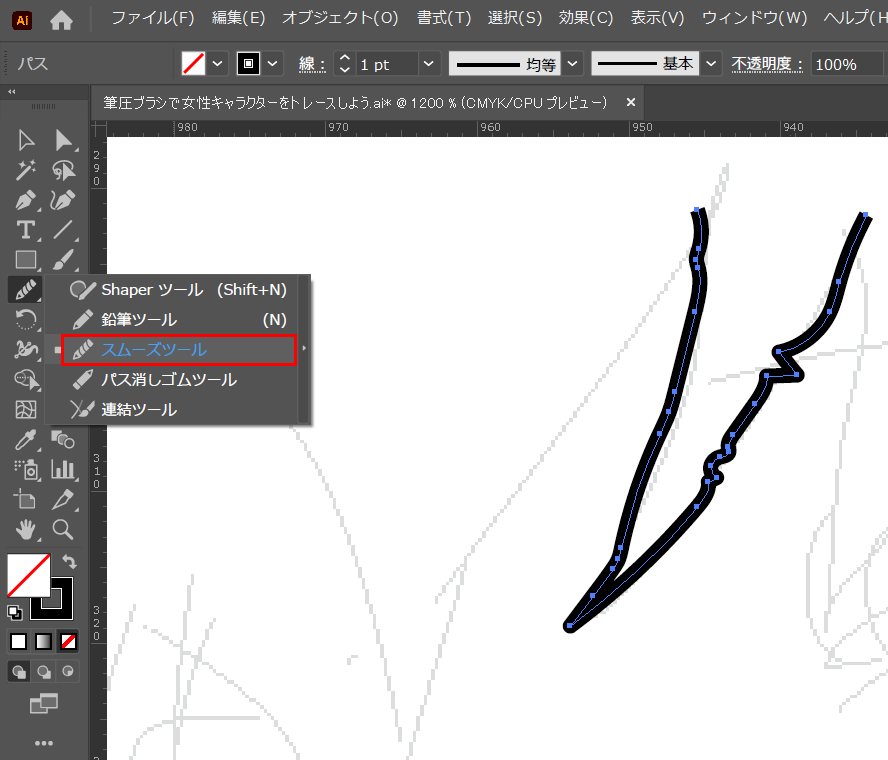The height and width of the screenshot is (760, 888).
Task: Open ウィンドウ(W) menu
Action: (x=754, y=19)
